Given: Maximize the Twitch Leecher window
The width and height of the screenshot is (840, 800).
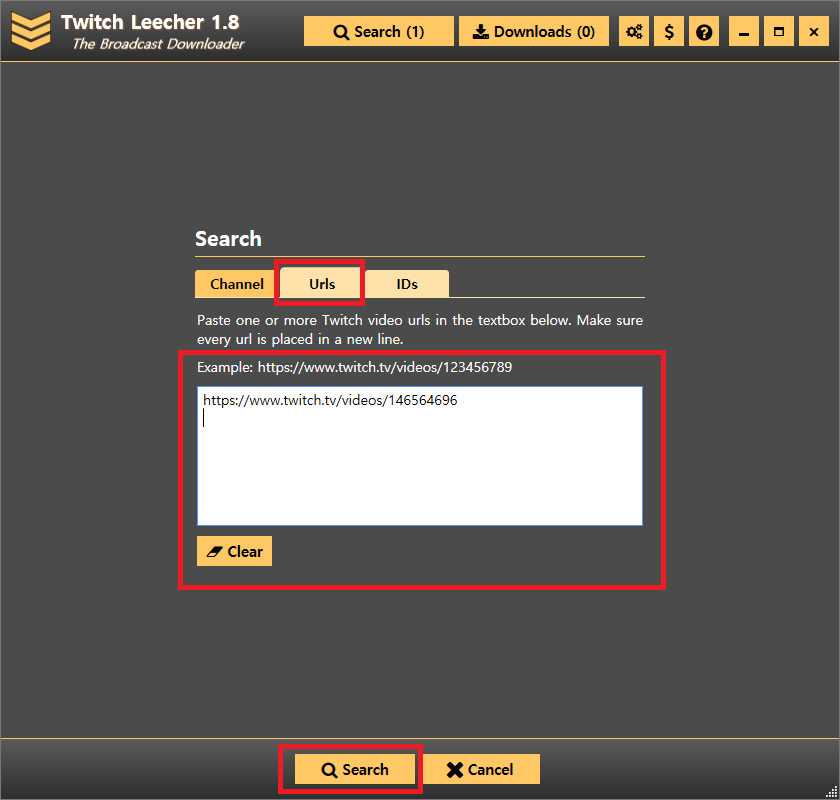Looking at the screenshot, I should (778, 32).
